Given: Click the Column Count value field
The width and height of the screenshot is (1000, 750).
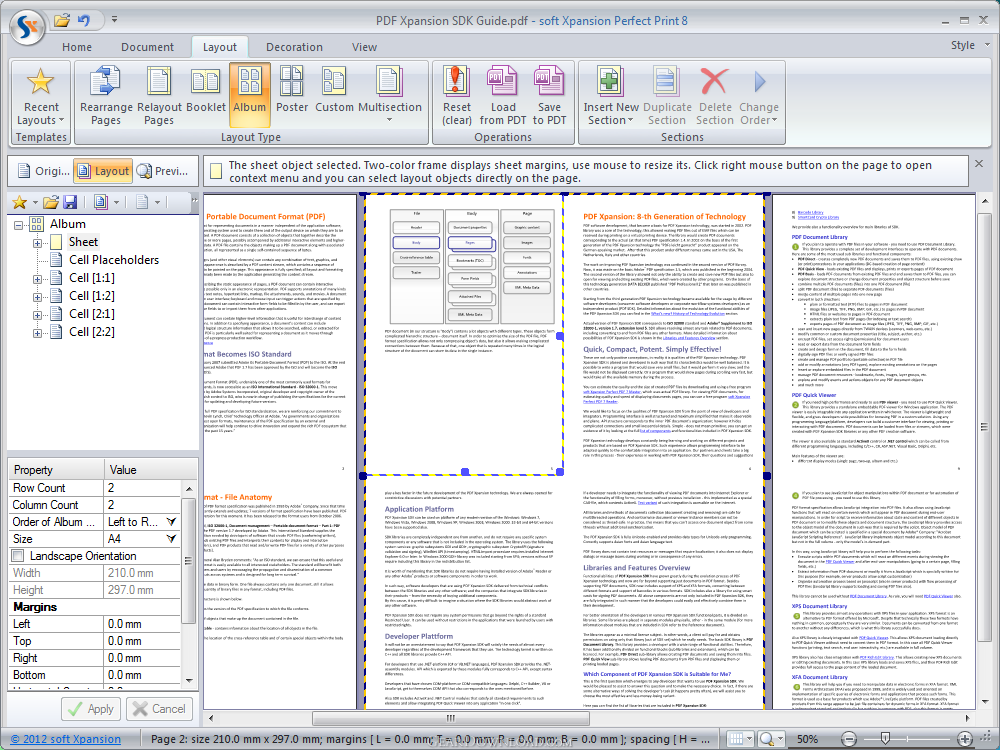Looking at the screenshot, I should tap(142, 505).
